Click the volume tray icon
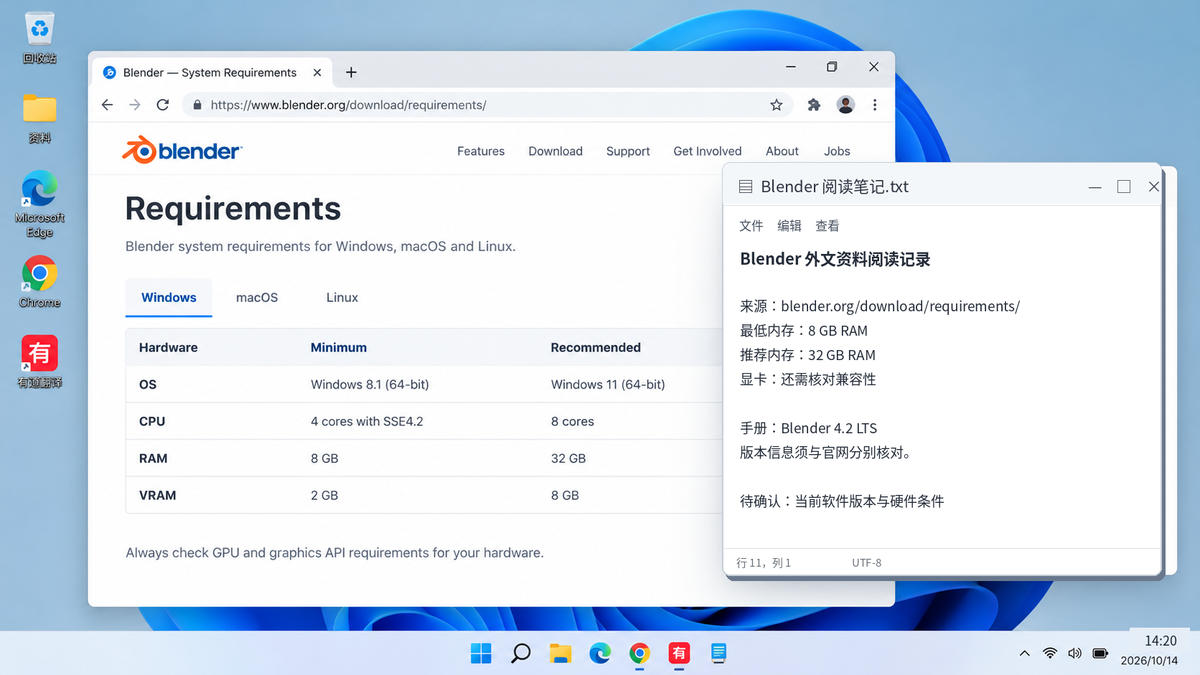 [1075, 653]
